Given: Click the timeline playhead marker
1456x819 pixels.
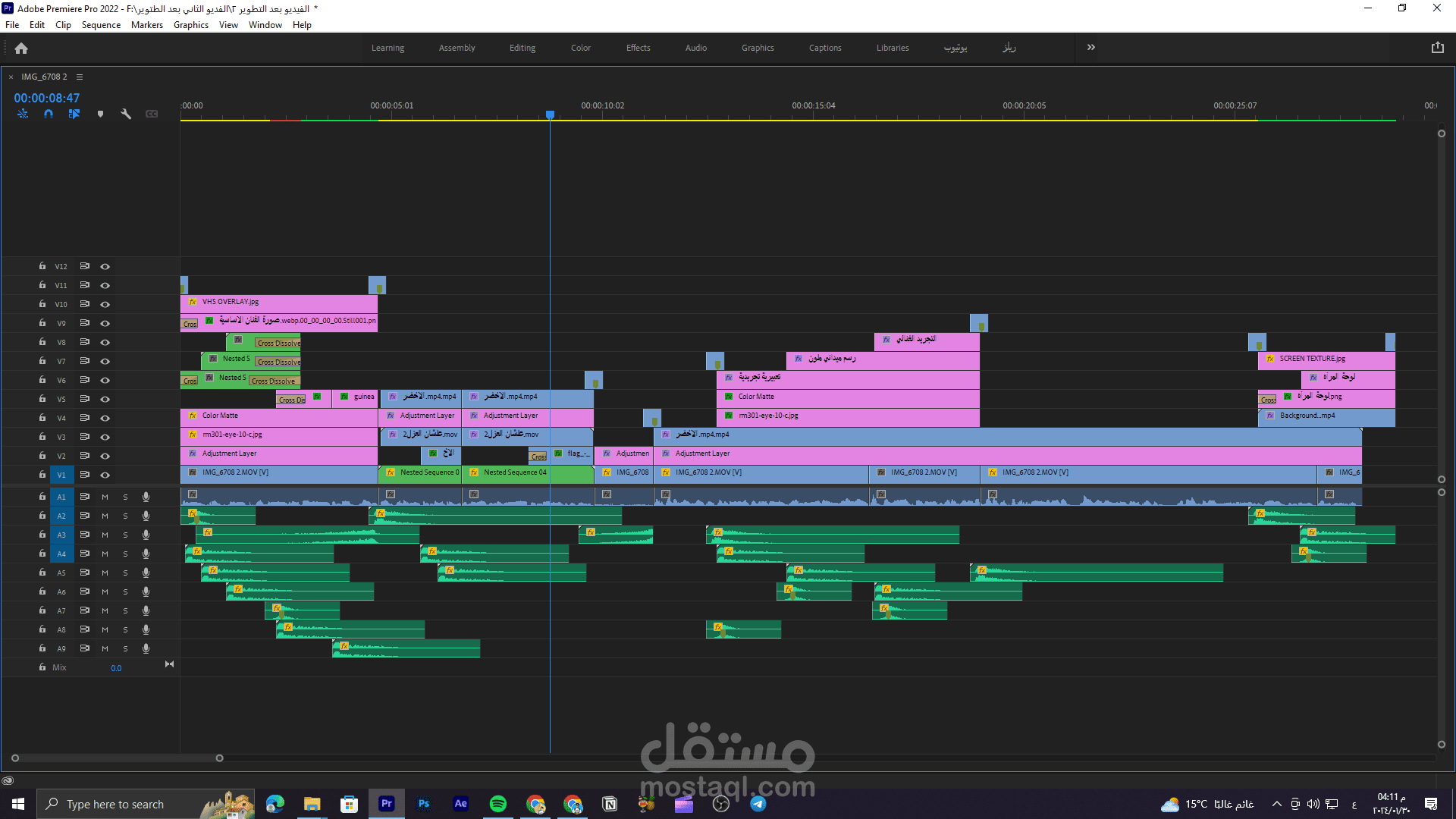Looking at the screenshot, I should click(x=550, y=115).
